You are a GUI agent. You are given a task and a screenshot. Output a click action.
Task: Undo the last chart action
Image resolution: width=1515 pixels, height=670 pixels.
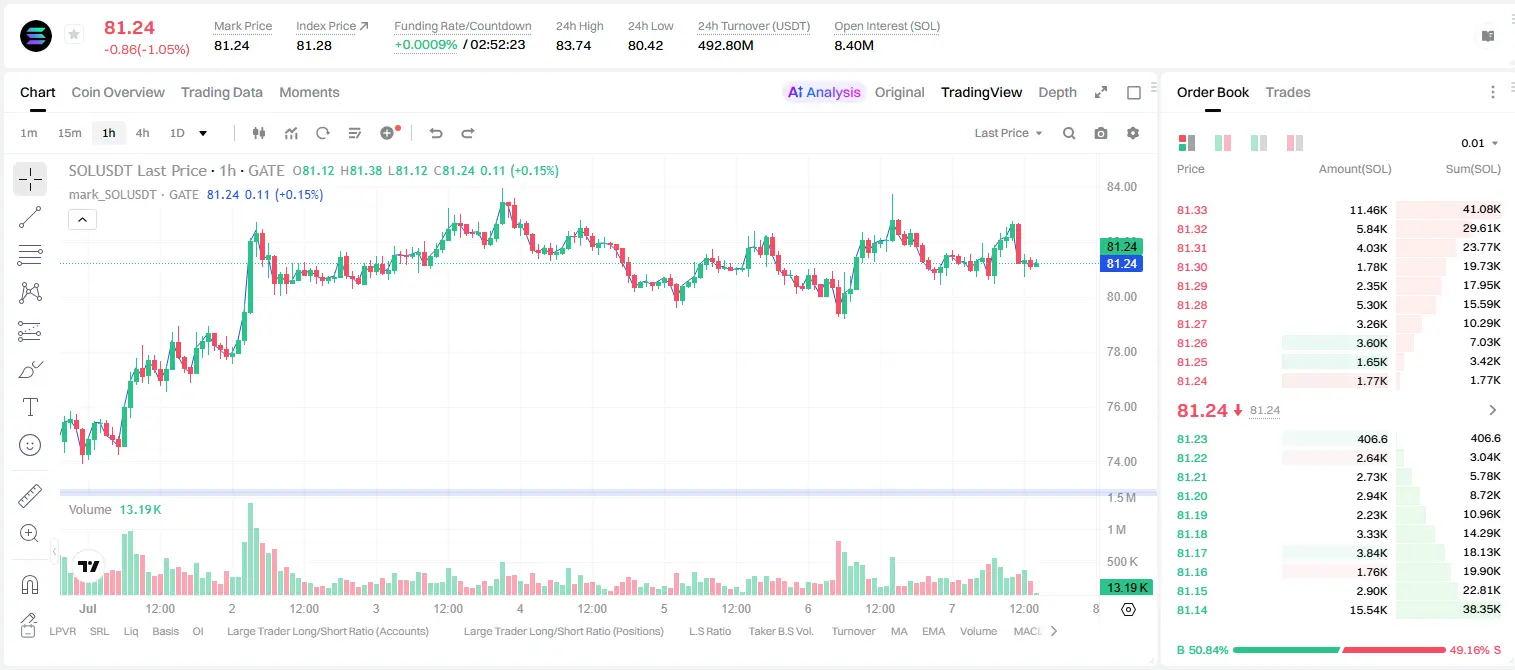(435, 133)
